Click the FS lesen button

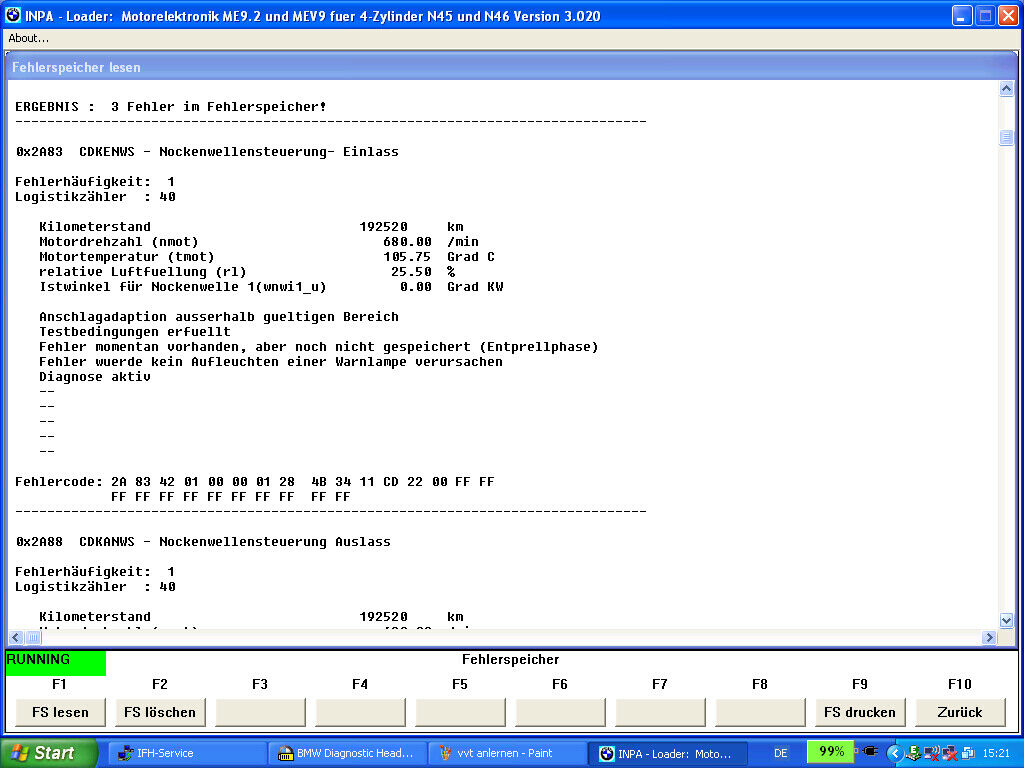[x=60, y=712]
